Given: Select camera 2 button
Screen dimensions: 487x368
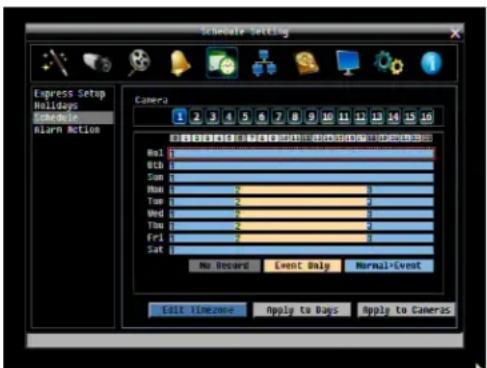Looking at the screenshot, I should click(196, 117).
